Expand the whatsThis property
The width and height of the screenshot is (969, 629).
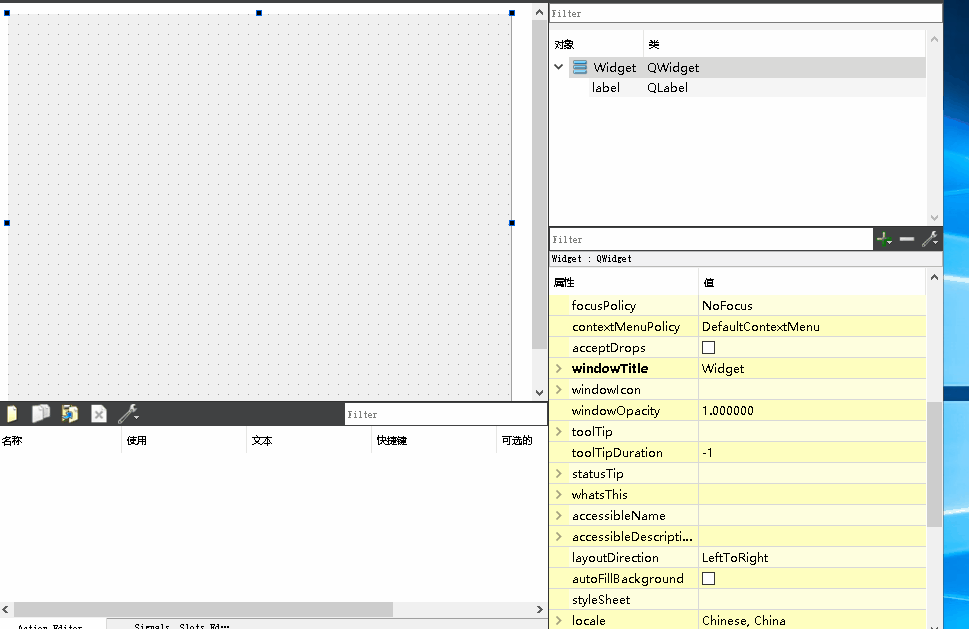click(x=559, y=494)
